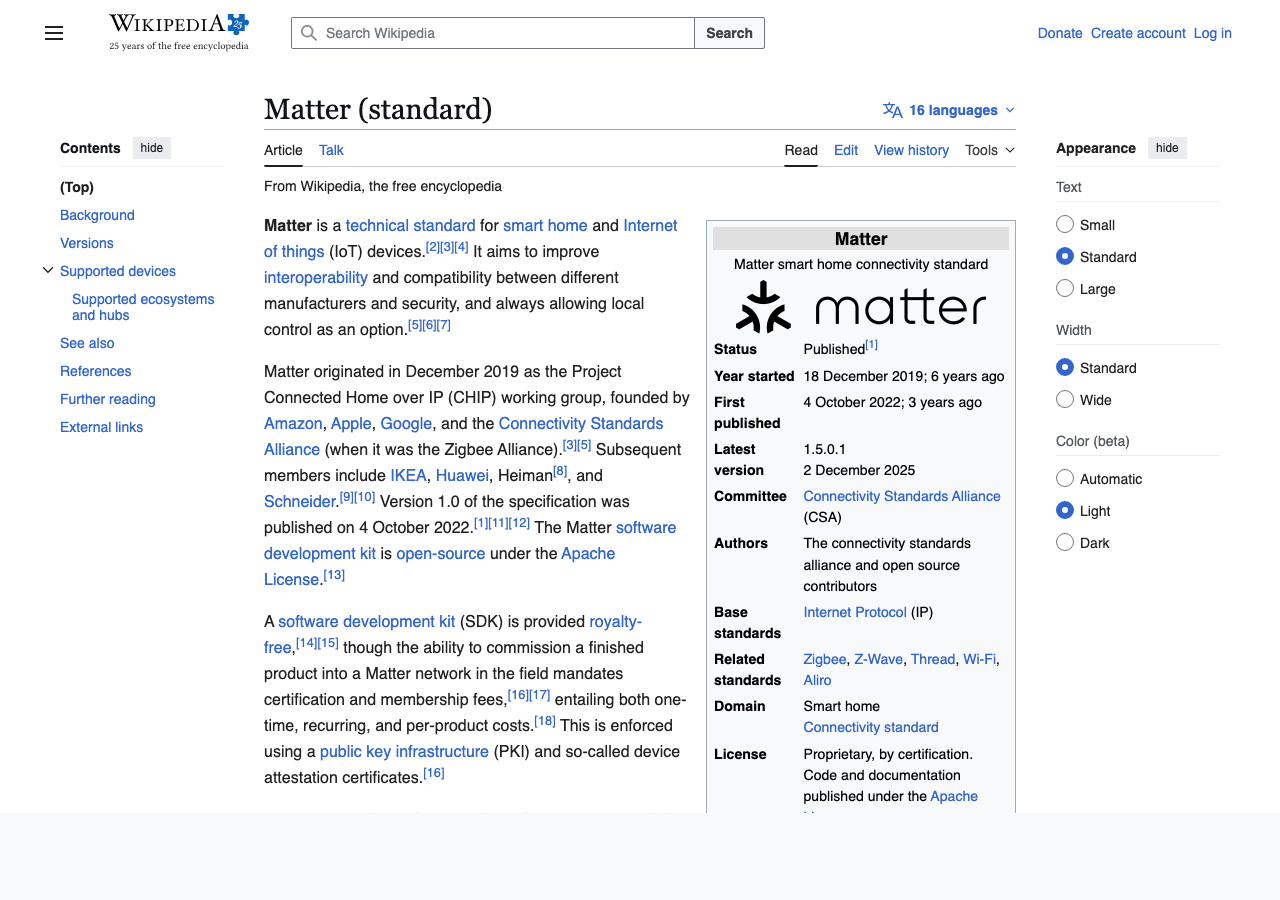Click the search magnifying glass icon

tap(309, 33)
